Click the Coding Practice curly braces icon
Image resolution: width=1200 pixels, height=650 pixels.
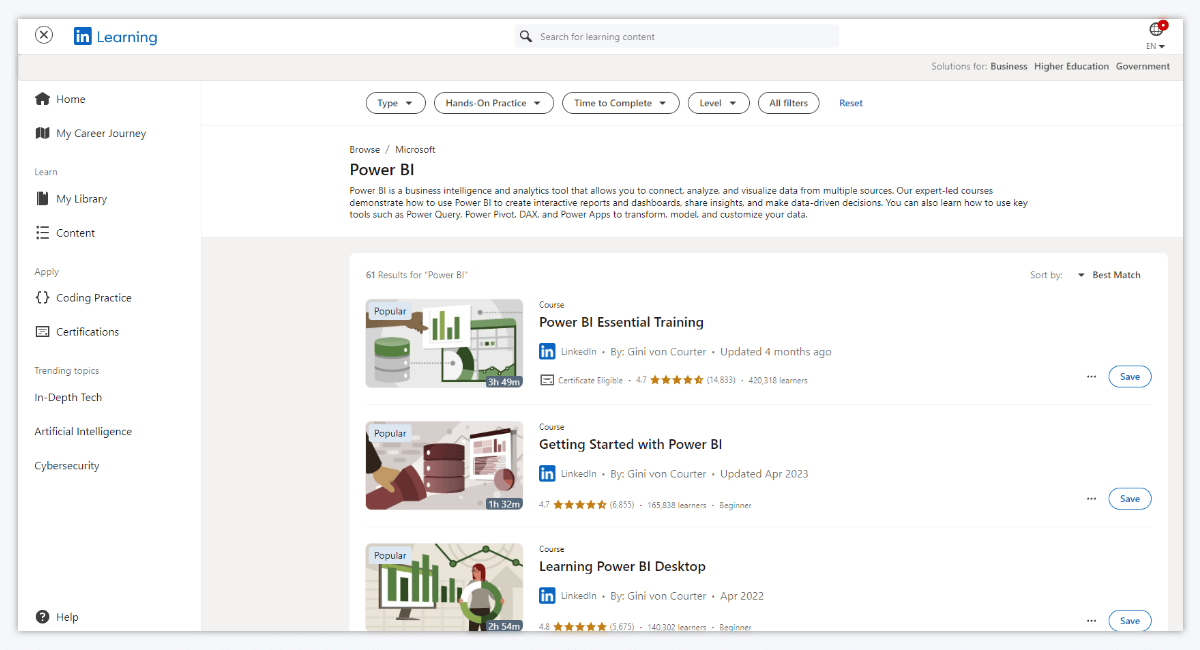pos(42,298)
